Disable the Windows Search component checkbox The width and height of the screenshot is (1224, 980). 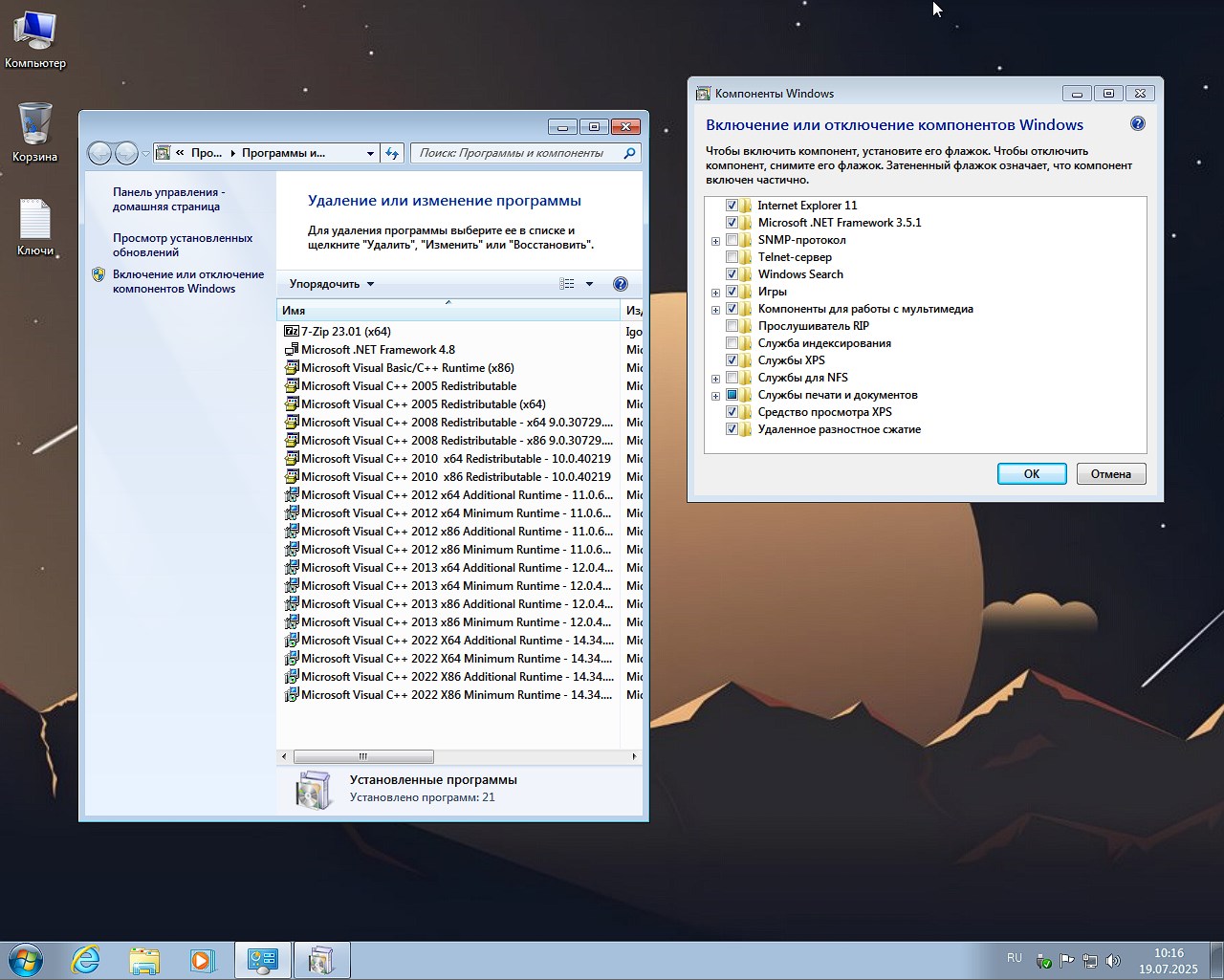[732, 274]
